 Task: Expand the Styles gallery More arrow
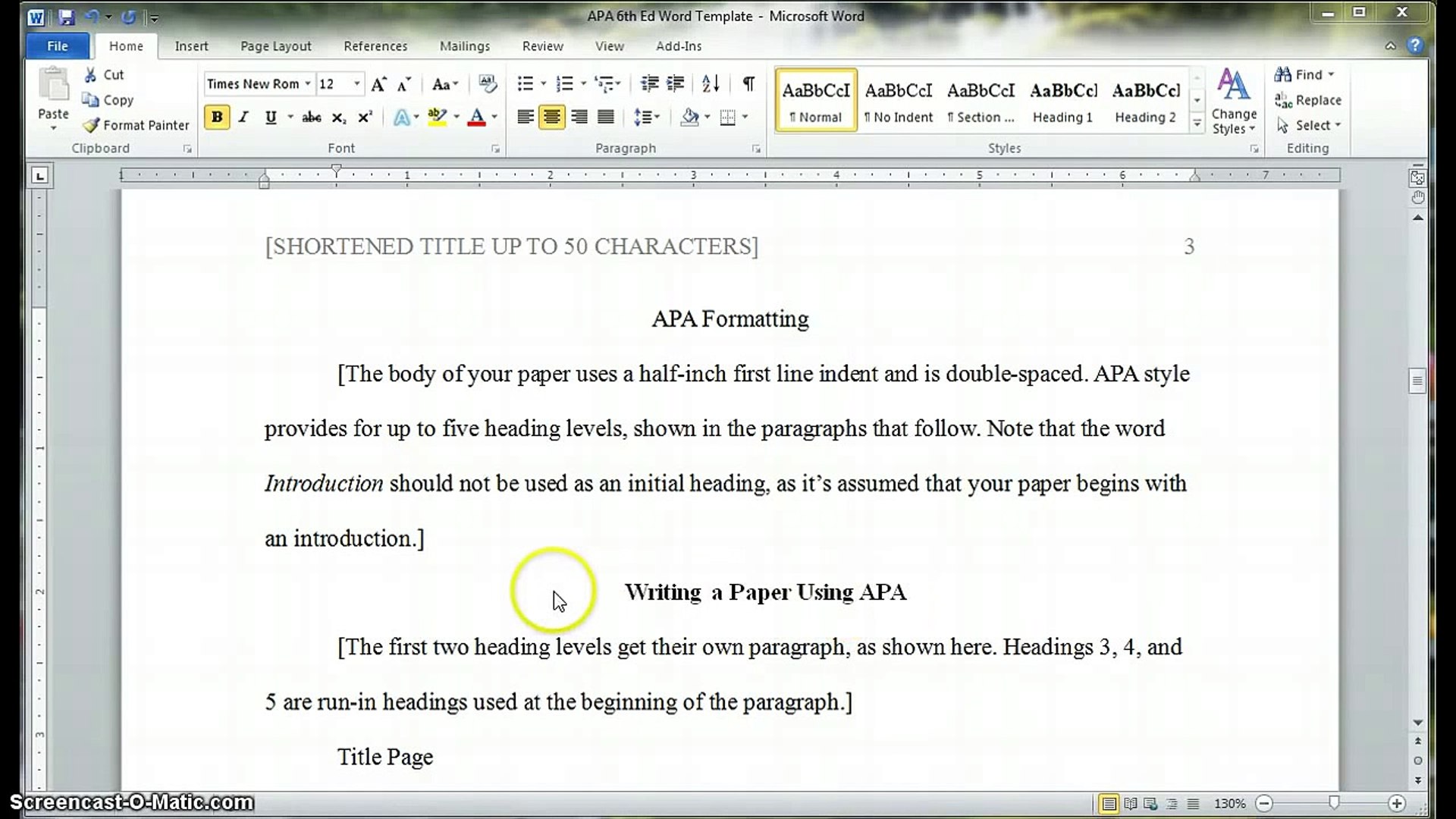click(1197, 124)
